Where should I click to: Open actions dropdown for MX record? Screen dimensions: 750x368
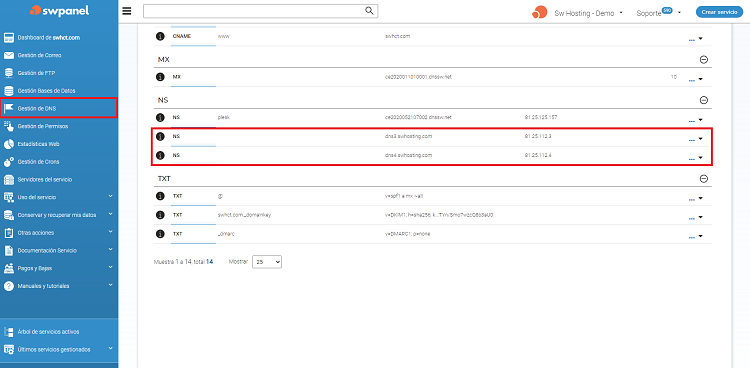(695, 79)
